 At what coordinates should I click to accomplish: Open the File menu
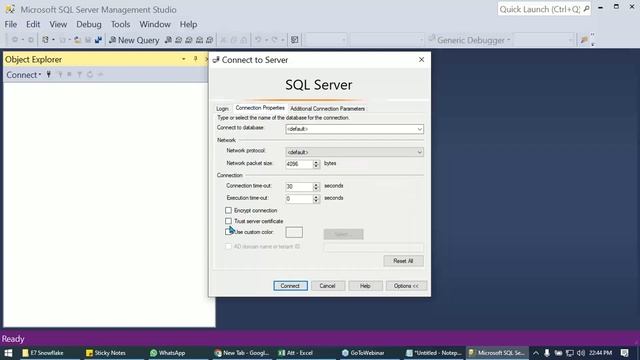point(11,24)
